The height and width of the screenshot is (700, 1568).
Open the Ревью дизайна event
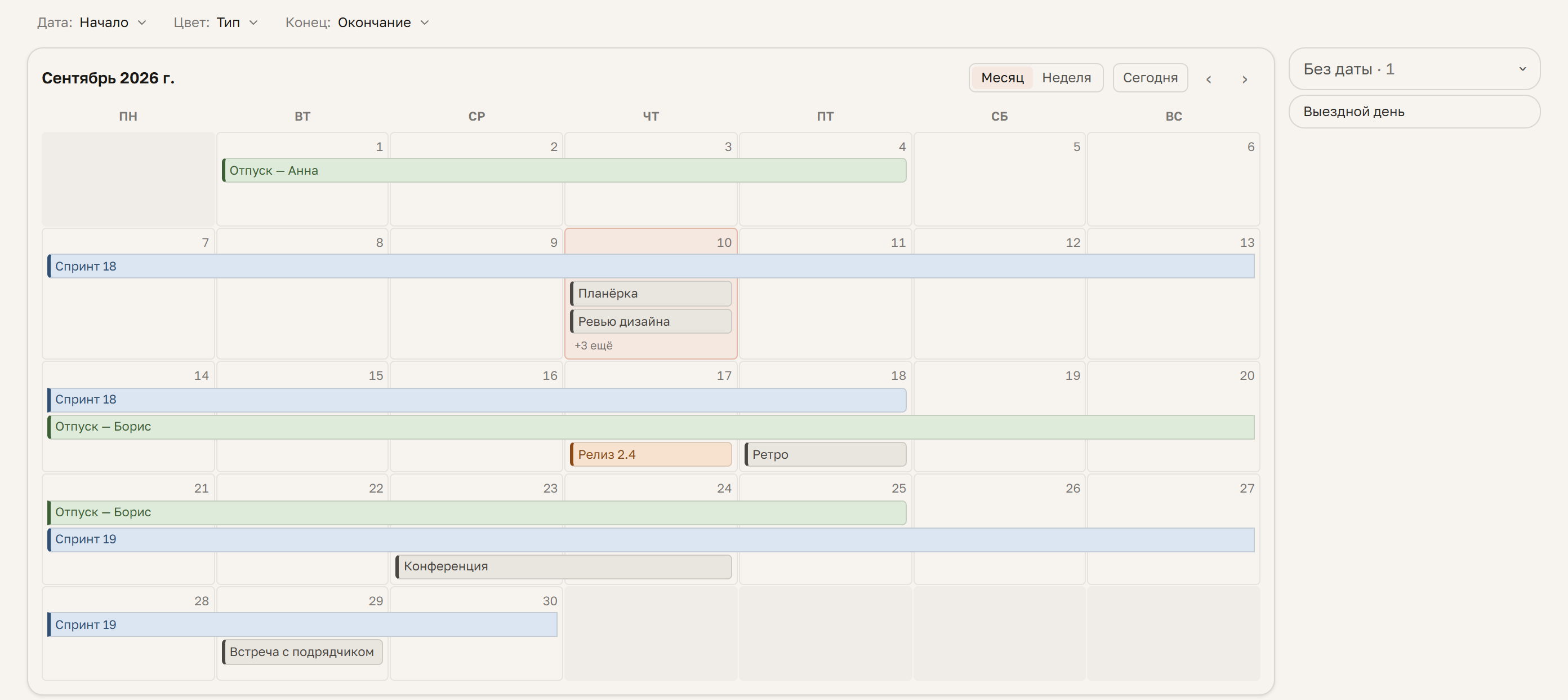pyautogui.click(x=651, y=322)
